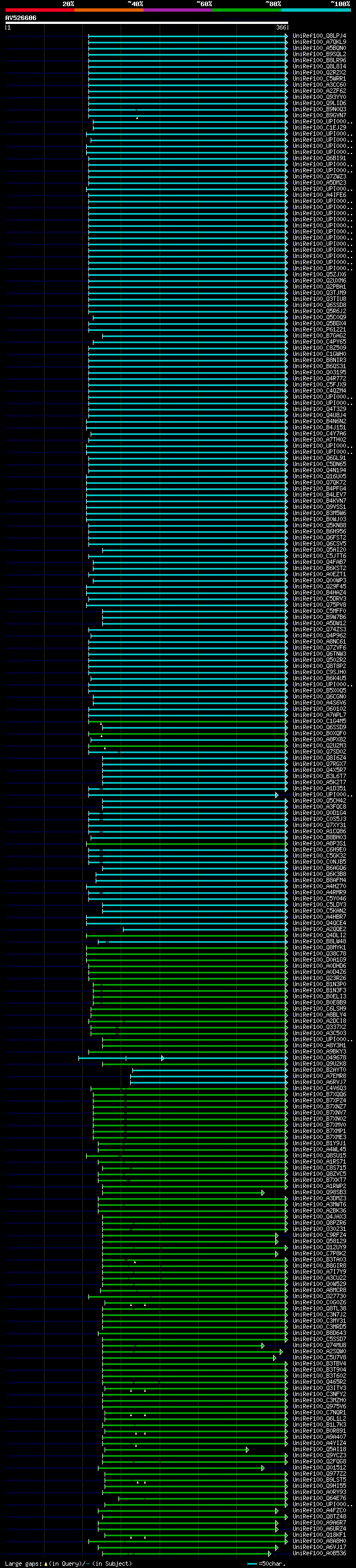Click the red 20% identity legend segment
Viewport: 356px width, 1568px height.
pyautogui.click(x=39, y=10)
